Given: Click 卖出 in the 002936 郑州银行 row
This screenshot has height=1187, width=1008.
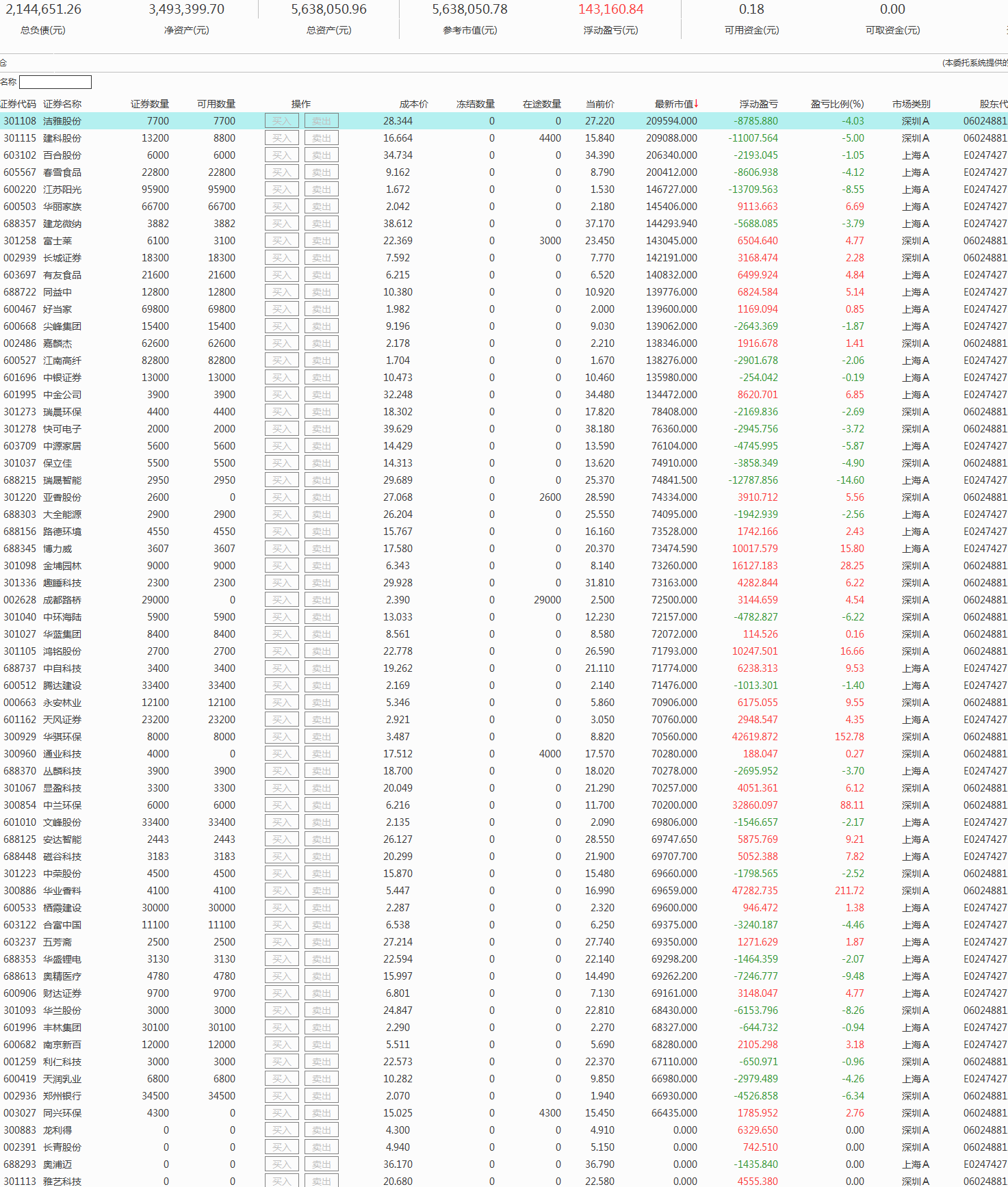Looking at the screenshot, I should pos(322,1096).
